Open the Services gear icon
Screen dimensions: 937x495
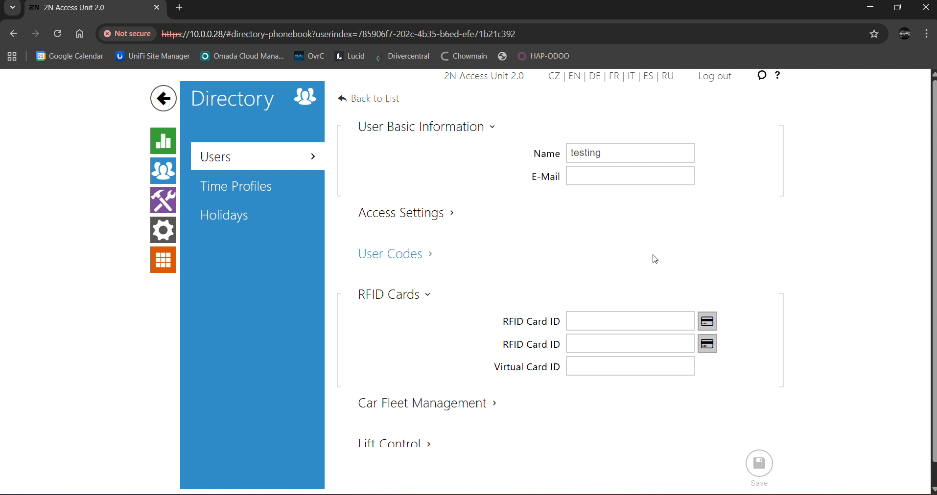[163, 230]
